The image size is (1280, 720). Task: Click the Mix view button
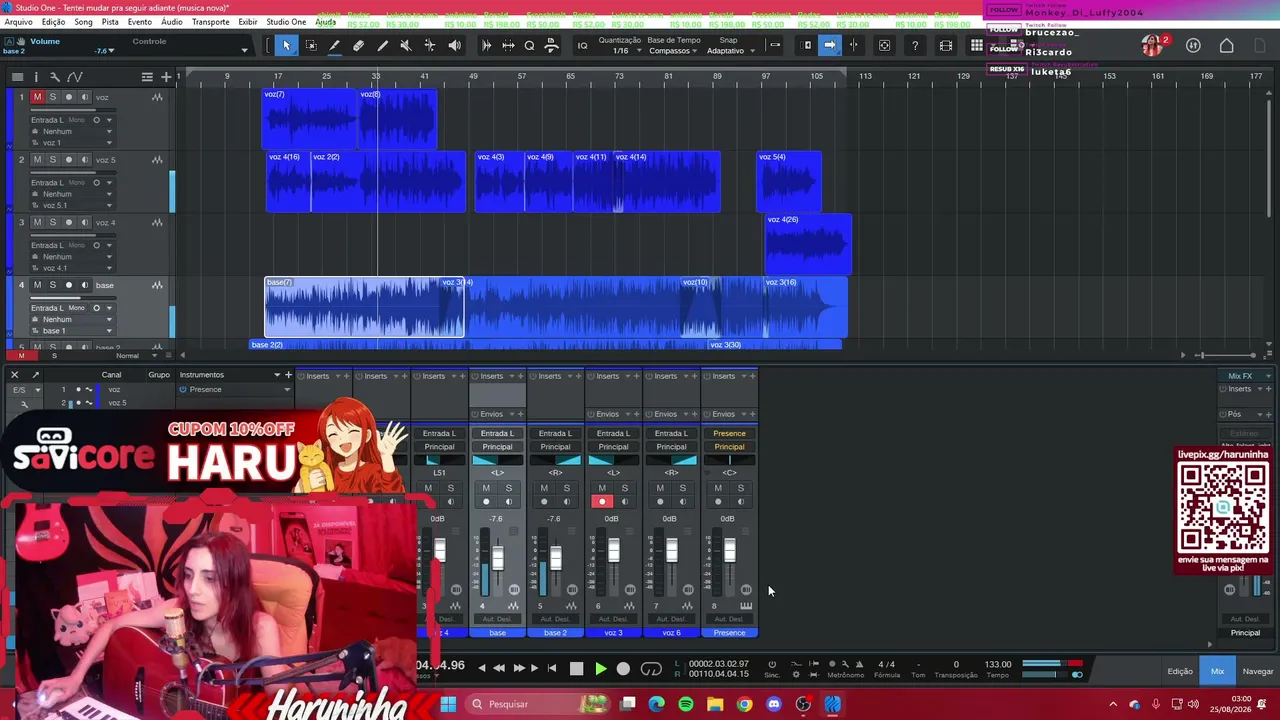pos(1217,671)
